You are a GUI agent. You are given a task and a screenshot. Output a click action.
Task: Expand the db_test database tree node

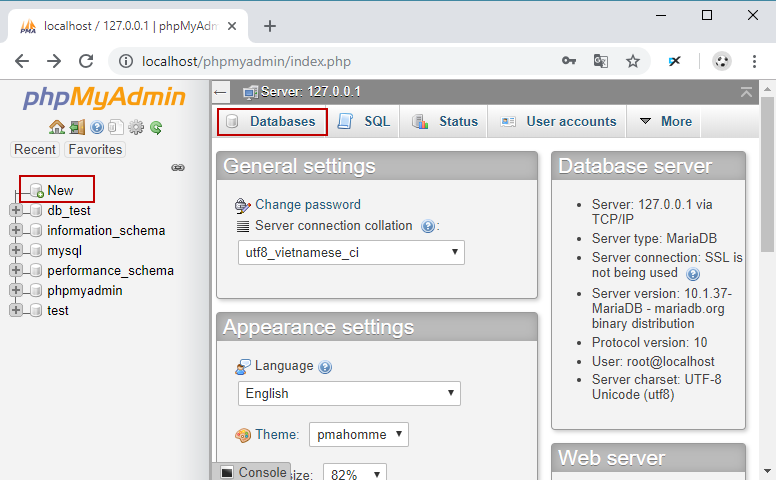(15, 211)
